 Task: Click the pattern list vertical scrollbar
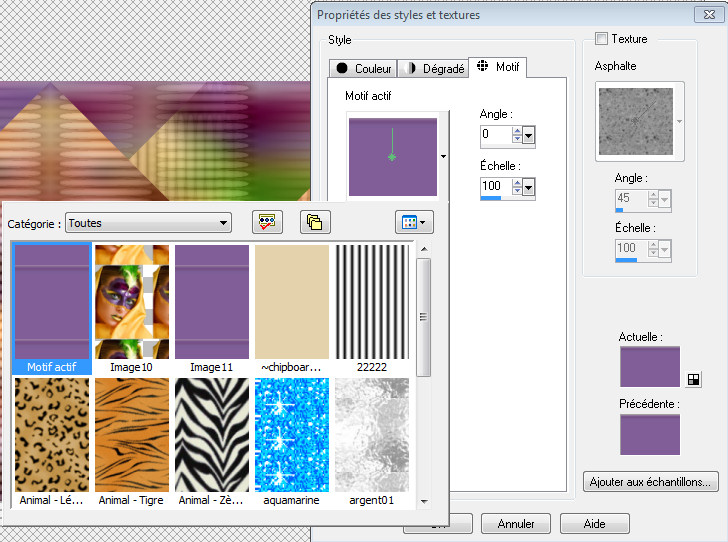tap(424, 317)
